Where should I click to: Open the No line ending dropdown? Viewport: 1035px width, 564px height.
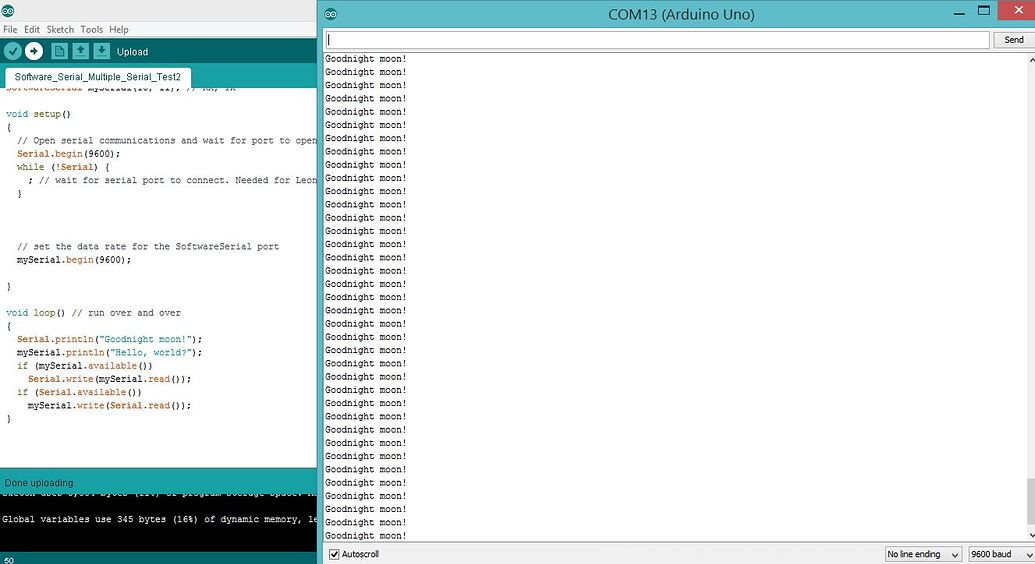coord(923,554)
